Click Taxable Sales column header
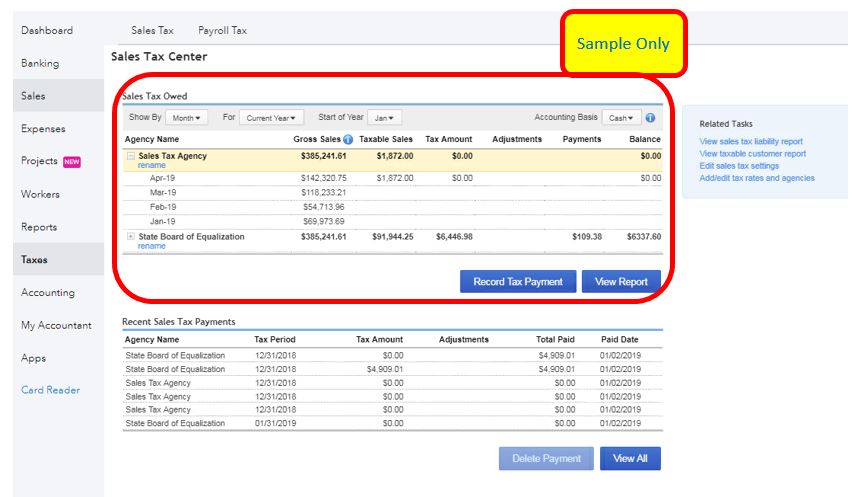This screenshot has width=866, height=497. click(x=386, y=139)
